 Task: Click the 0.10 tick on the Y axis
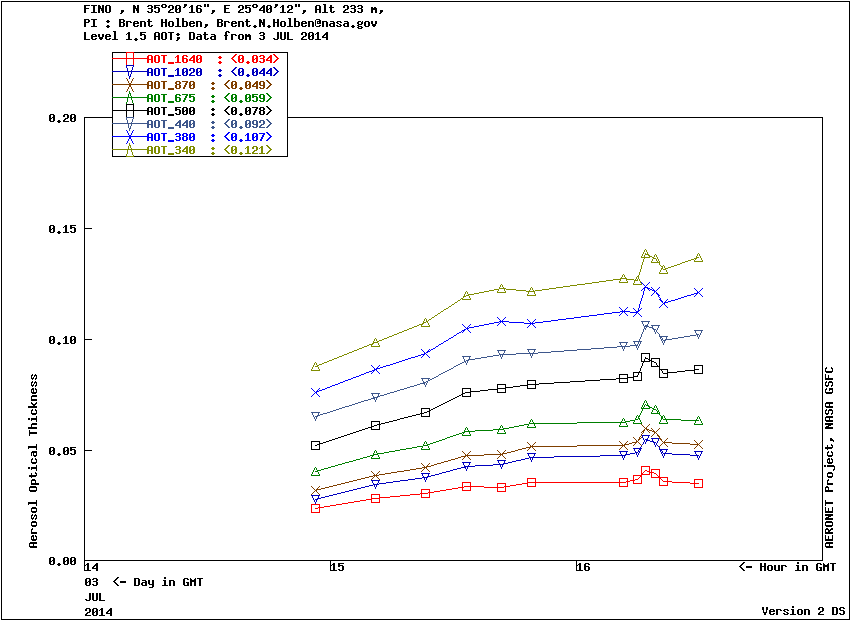coord(62,340)
